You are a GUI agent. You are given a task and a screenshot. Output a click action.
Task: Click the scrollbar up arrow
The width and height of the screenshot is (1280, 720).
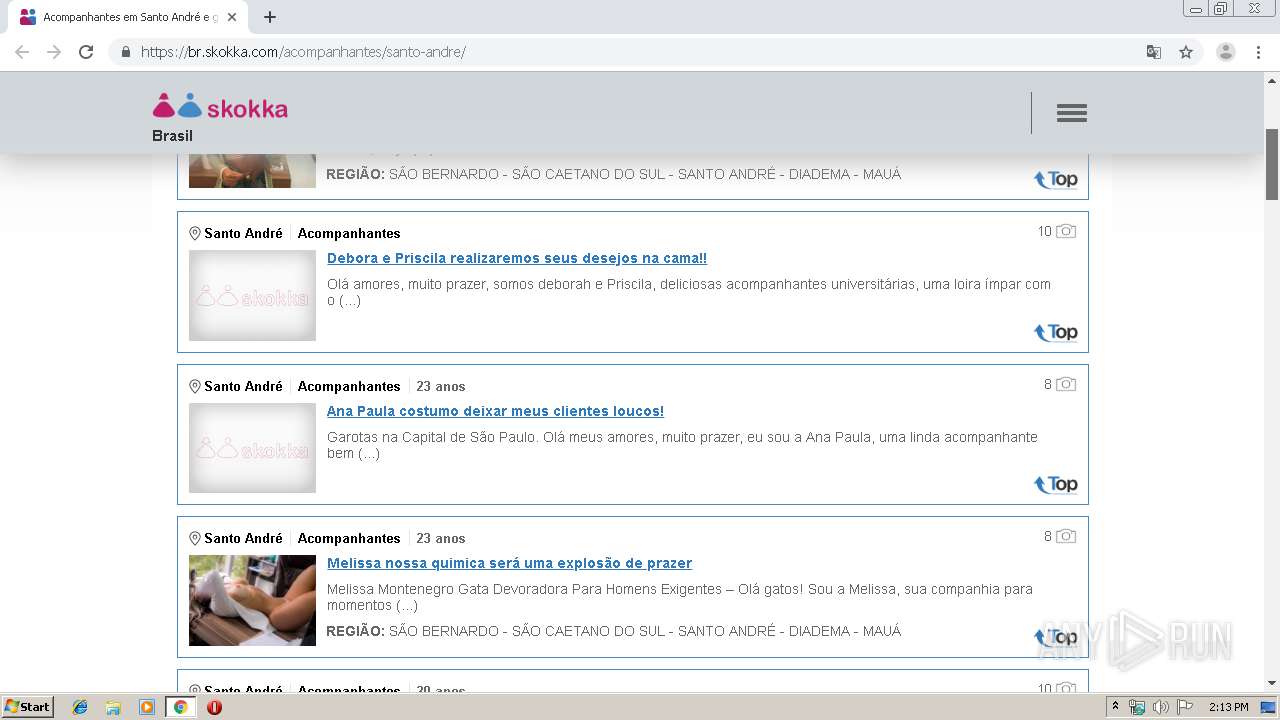tap(1272, 79)
